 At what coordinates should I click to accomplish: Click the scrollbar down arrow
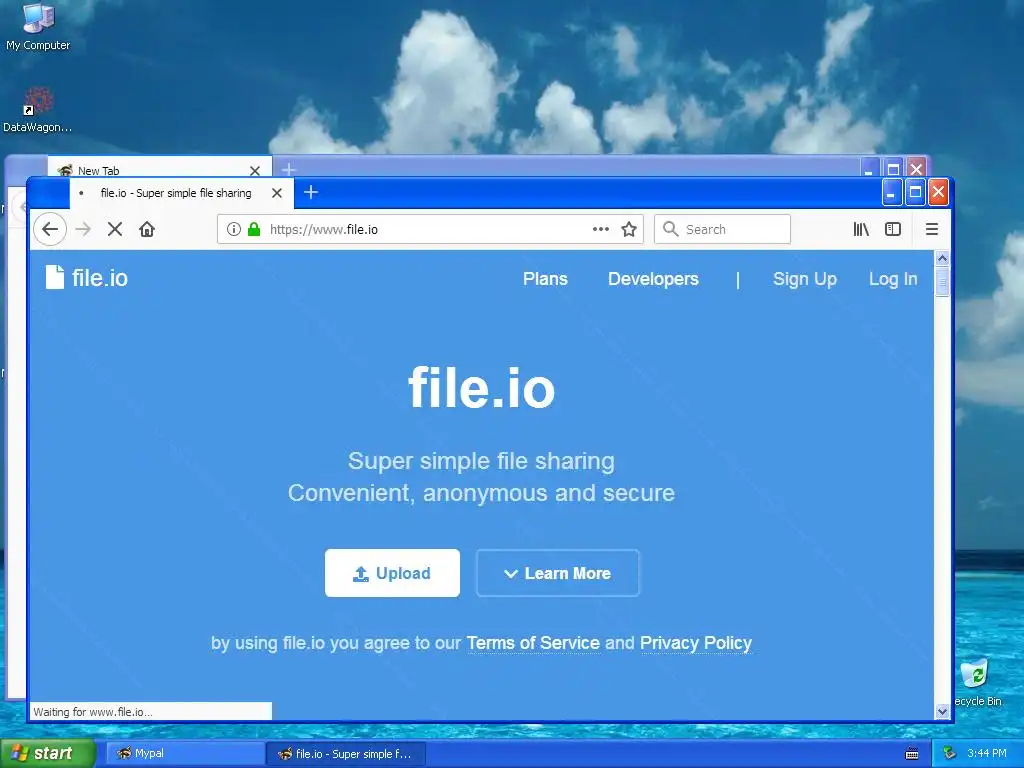pyautogui.click(x=942, y=711)
